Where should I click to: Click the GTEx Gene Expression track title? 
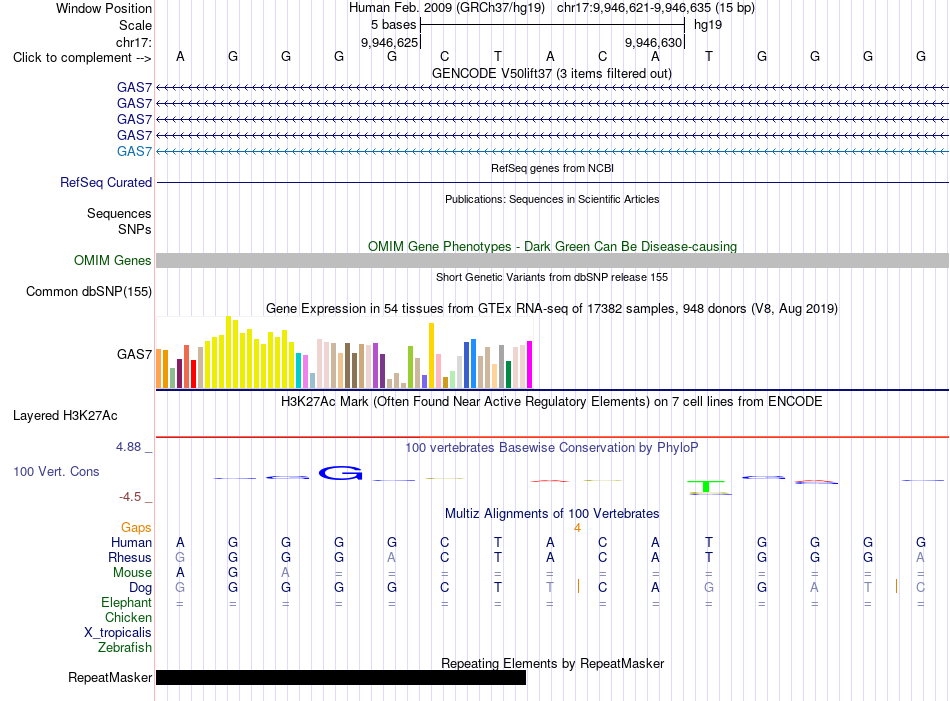pyautogui.click(x=552, y=309)
